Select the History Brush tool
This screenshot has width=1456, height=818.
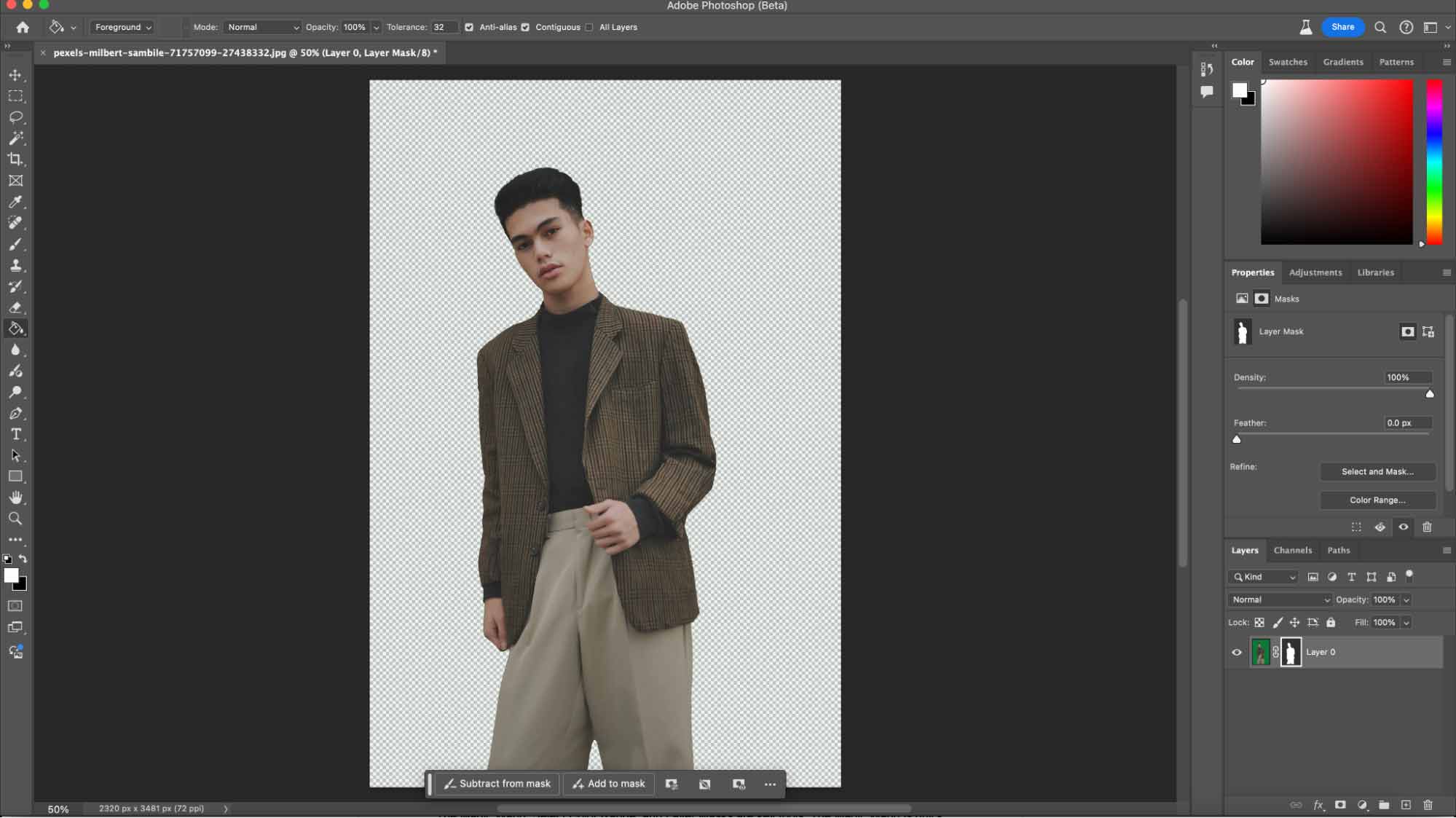tap(15, 286)
